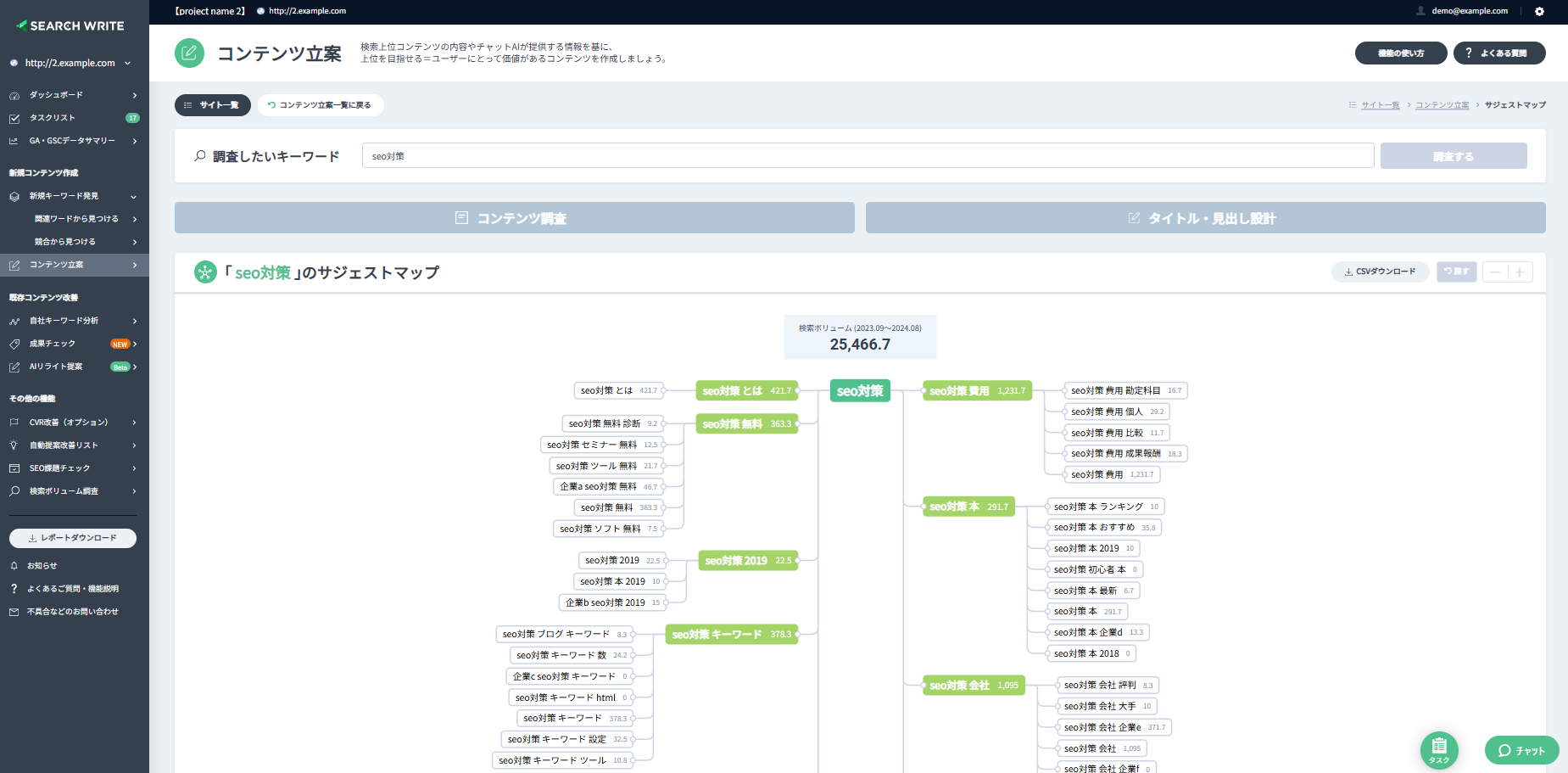
Task: Click the コンテンツ立案 breadcrumb link
Action: [1442, 105]
